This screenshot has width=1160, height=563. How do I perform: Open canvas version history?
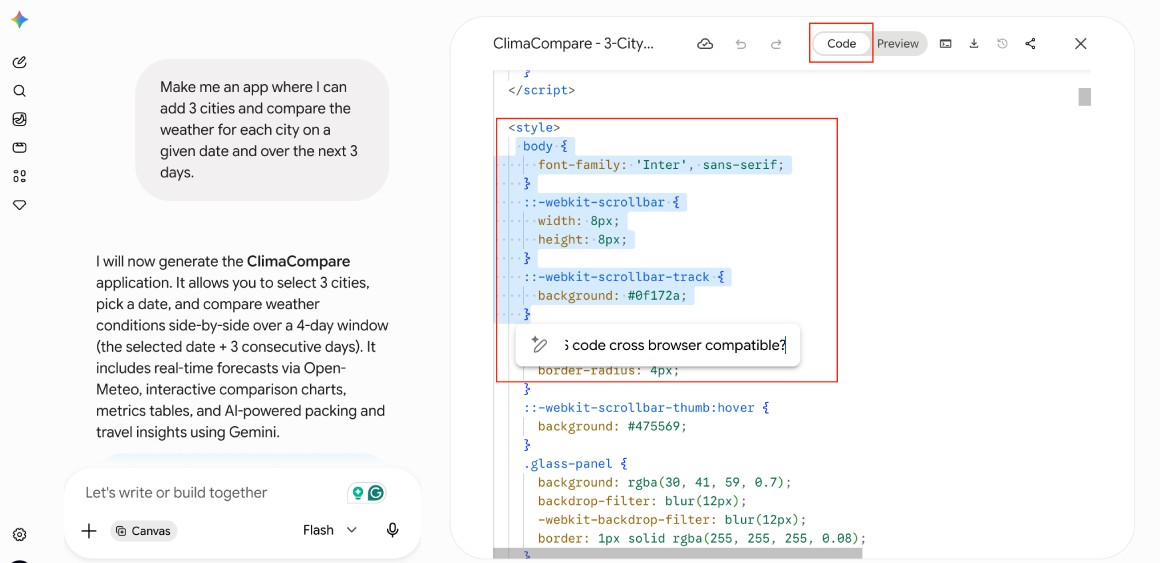1002,44
